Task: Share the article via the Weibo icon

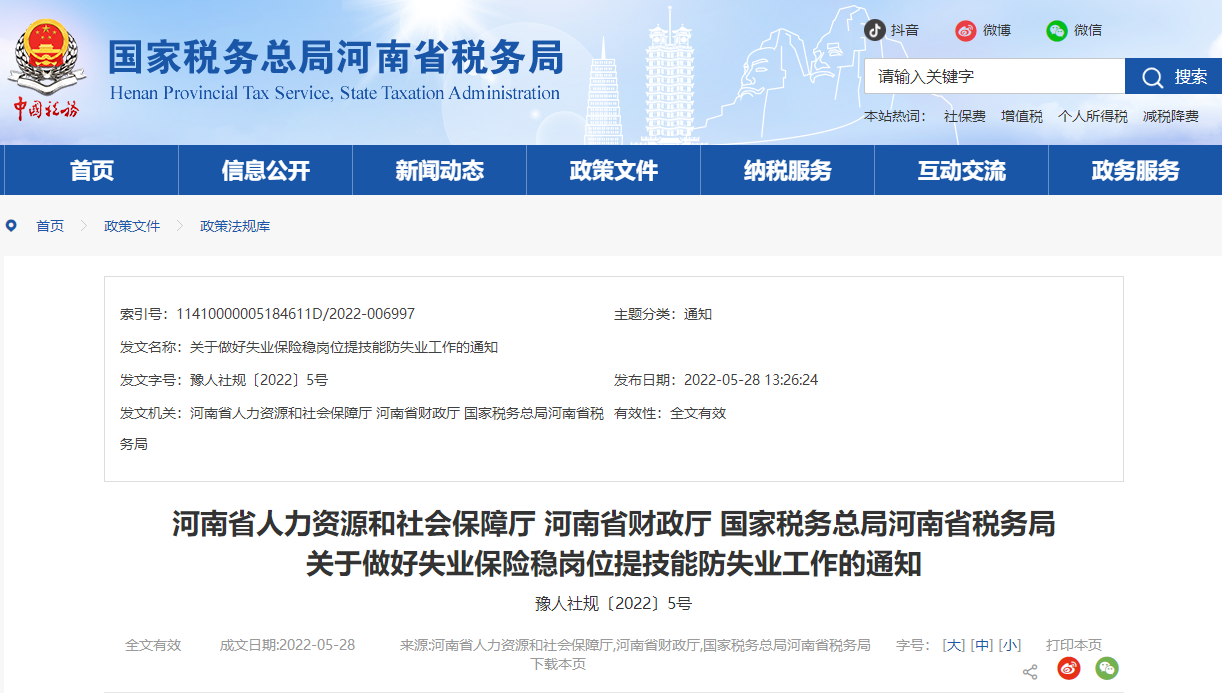Action: tap(1068, 668)
